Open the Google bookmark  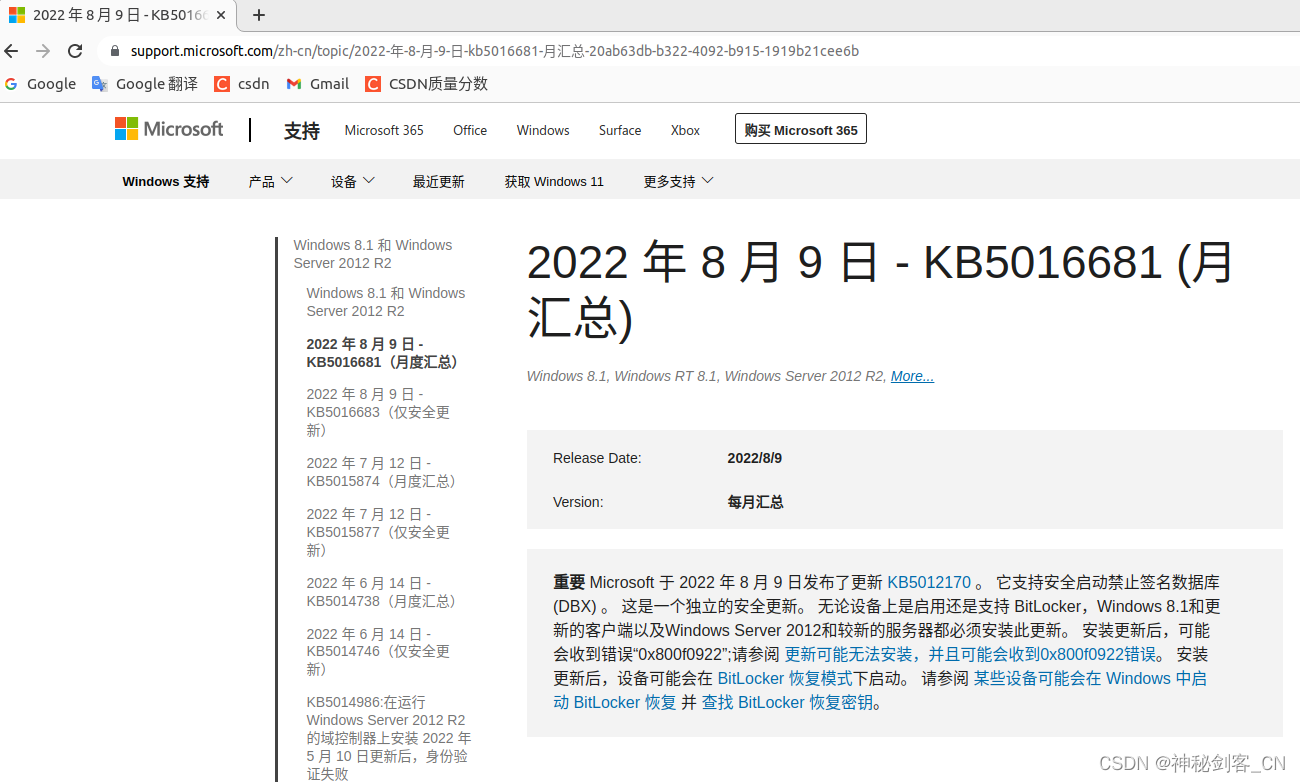point(40,84)
